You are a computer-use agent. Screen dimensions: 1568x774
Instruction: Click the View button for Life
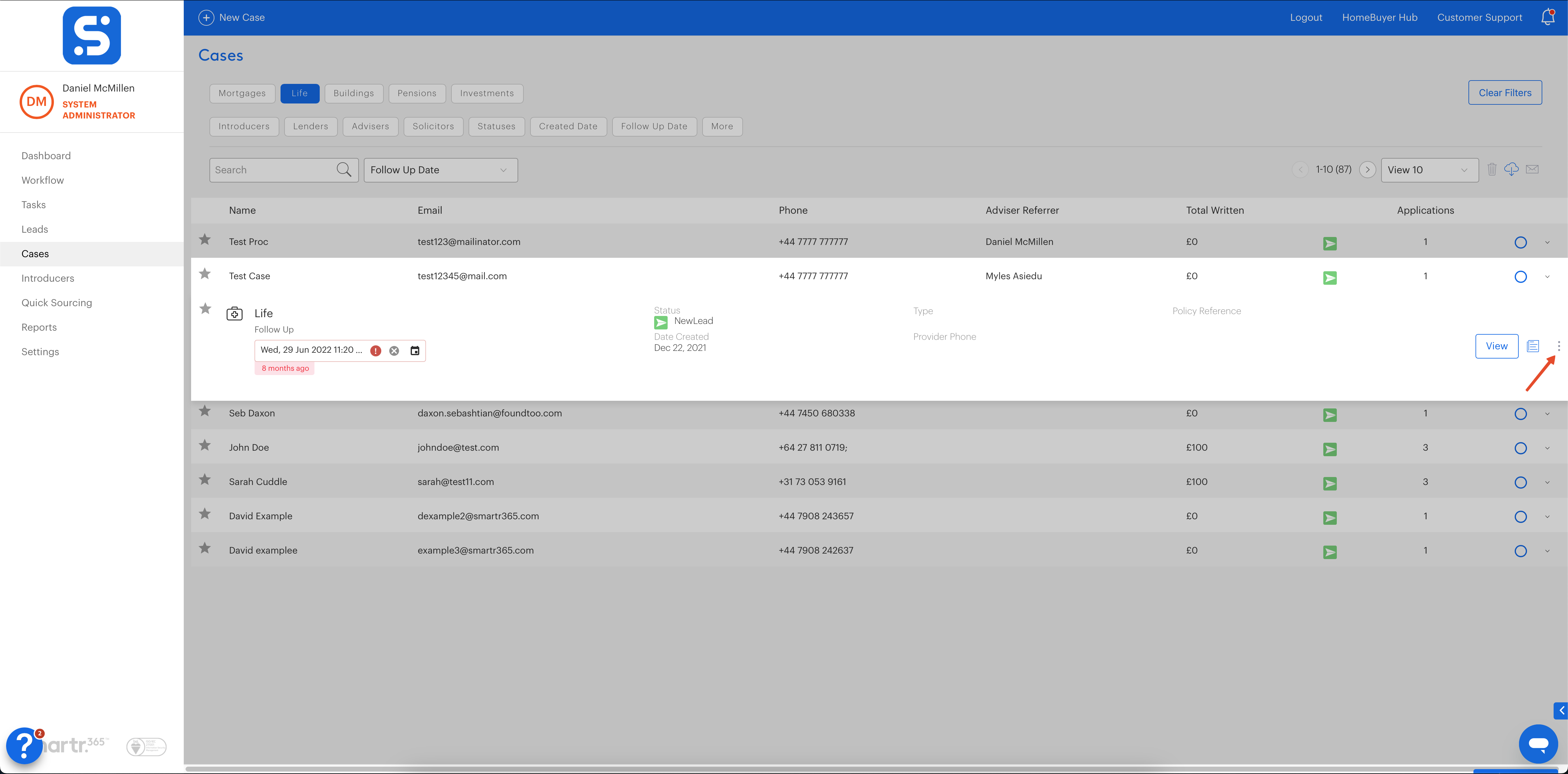click(x=1496, y=346)
